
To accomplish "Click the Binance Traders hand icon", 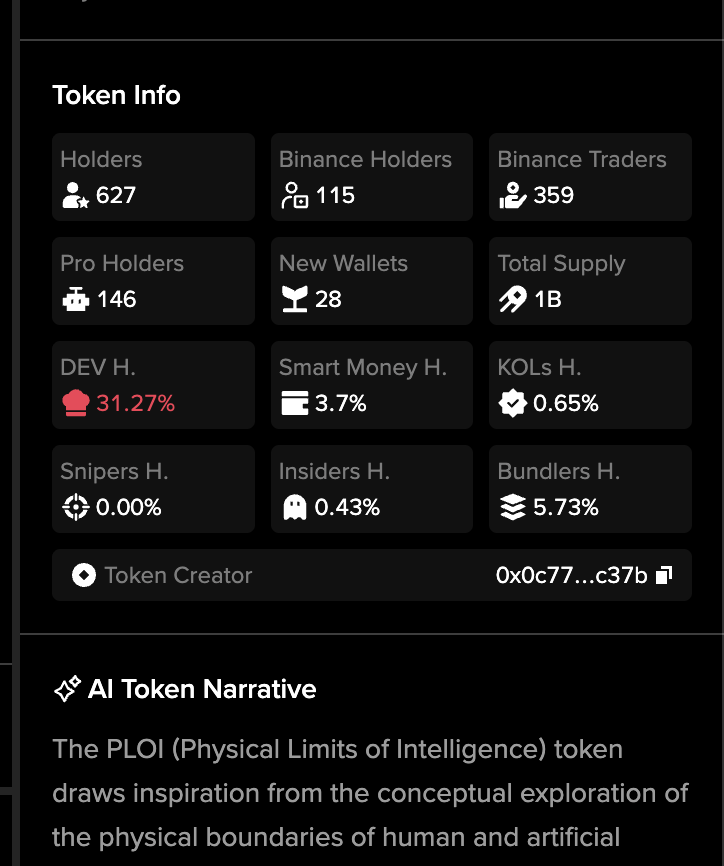I will pyautogui.click(x=512, y=196).
